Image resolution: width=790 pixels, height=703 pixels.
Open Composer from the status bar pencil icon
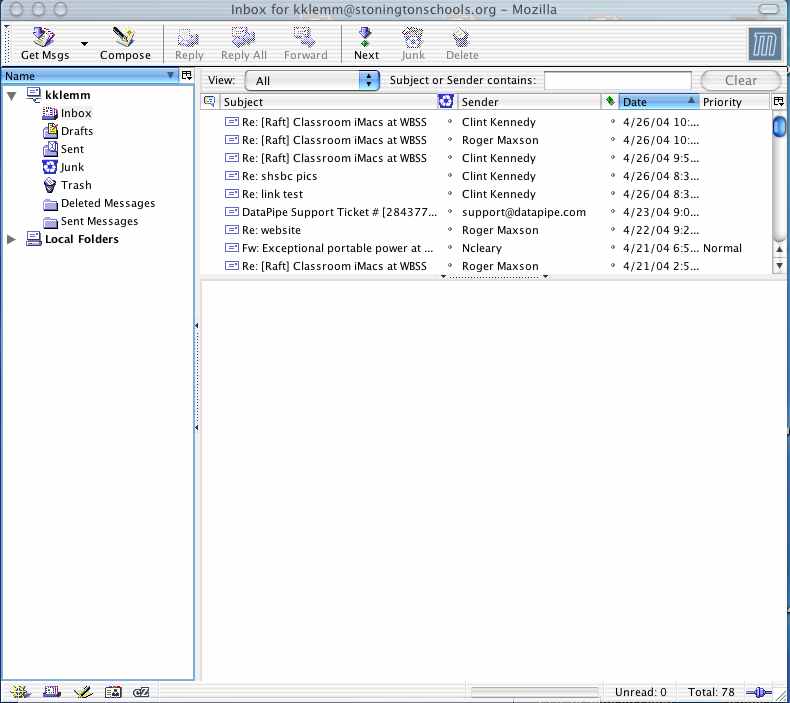(x=82, y=692)
